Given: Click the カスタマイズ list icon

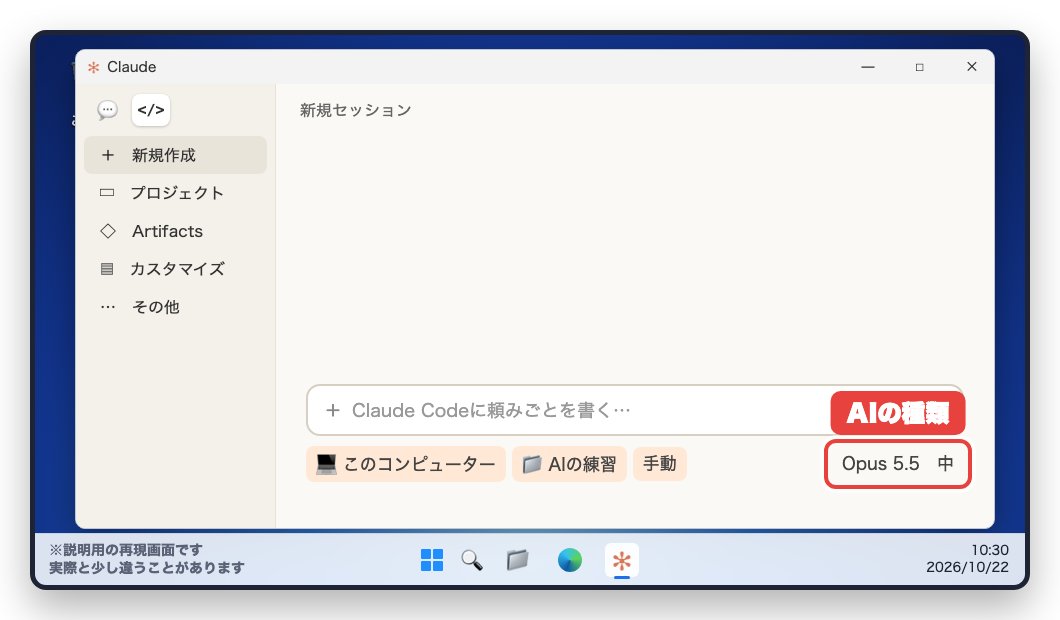Looking at the screenshot, I should pos(107,268).
